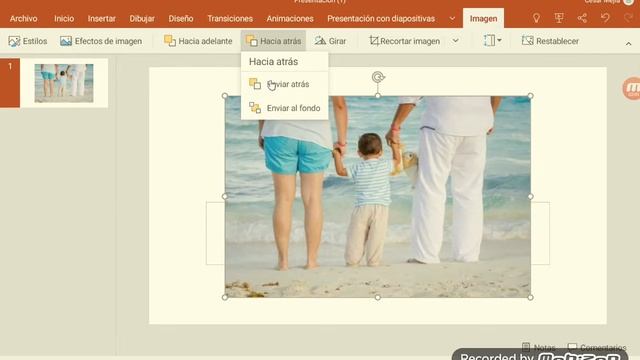Expand the Recortar imagen dropdown arrow
The width and height of the screenshot is (640, 360).
(x=456, y=41)
